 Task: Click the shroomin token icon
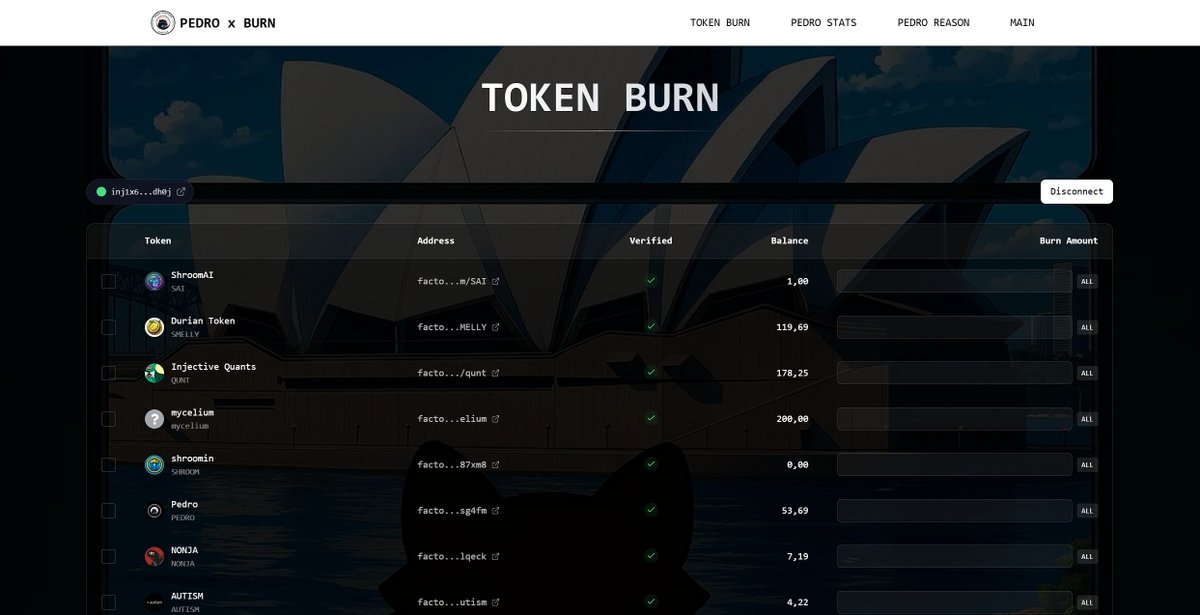154,465
